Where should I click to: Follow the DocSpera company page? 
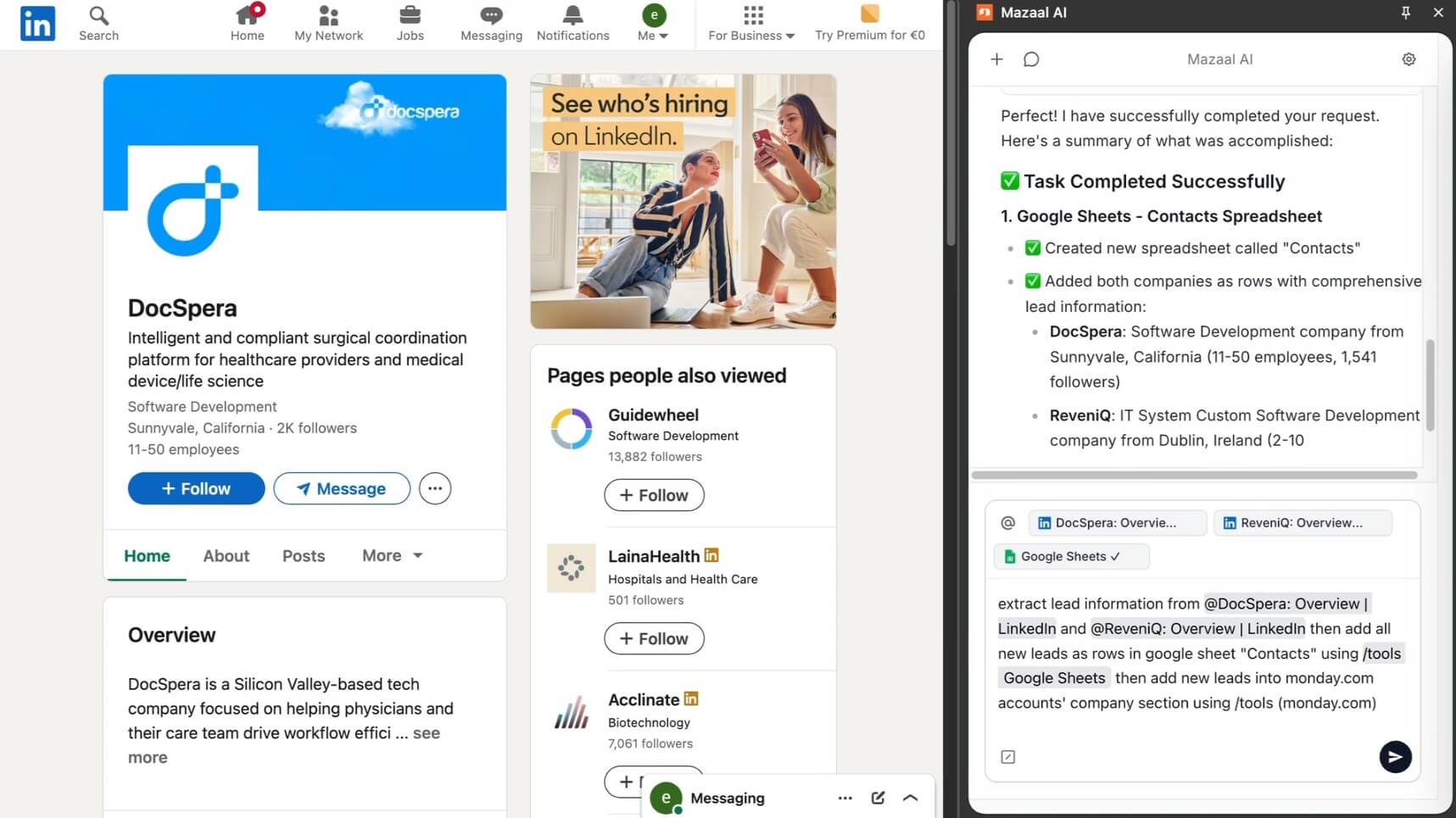pyautogui.click(x=196, y=488)
